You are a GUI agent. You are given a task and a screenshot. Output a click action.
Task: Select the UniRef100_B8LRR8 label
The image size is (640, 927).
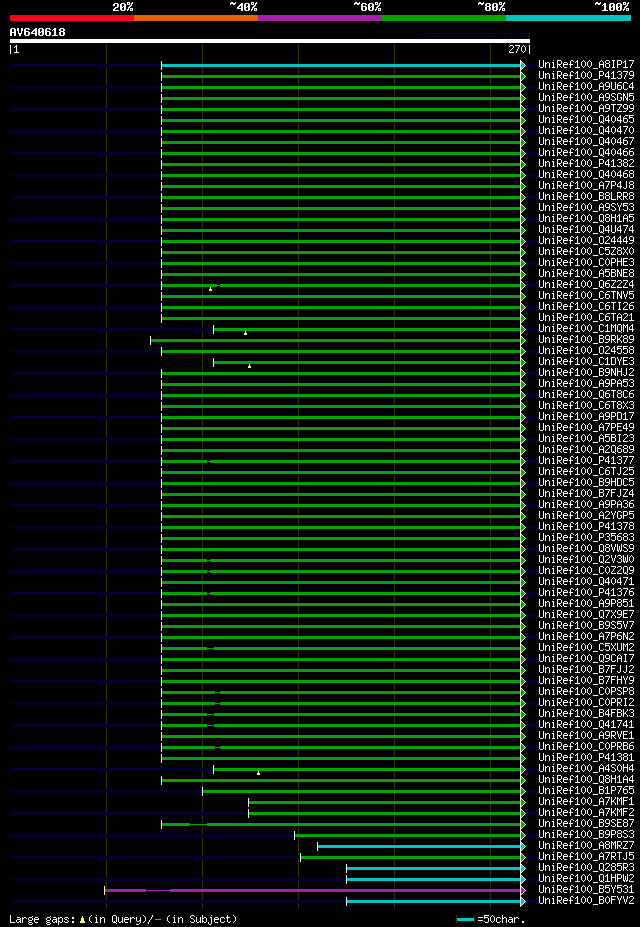click(x=586, y=197)
